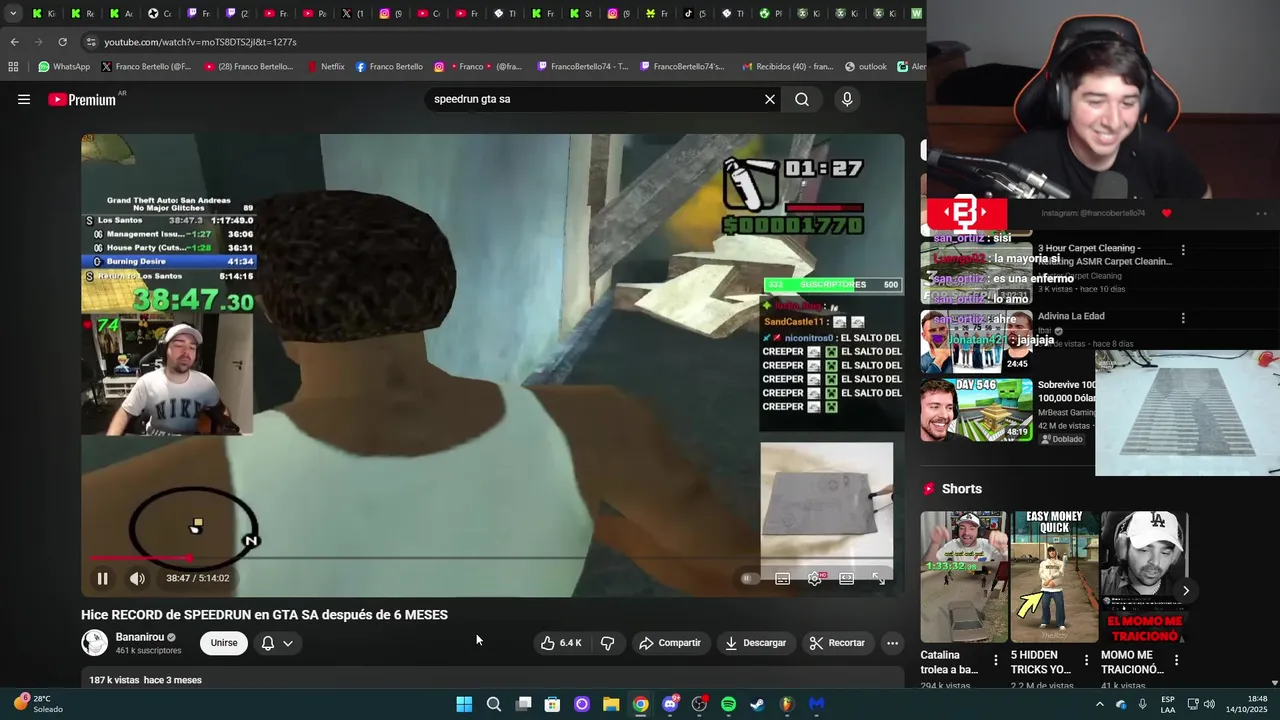Open the more actions menu below the video

pos(892,643)
